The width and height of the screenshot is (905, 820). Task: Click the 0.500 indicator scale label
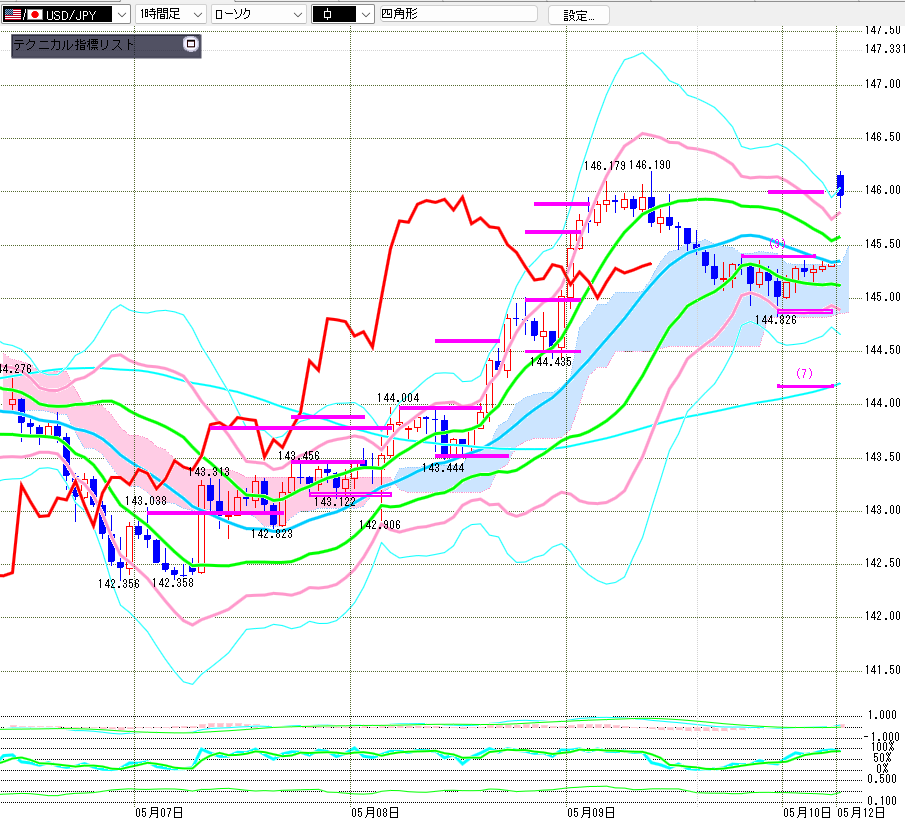[882, 779]
